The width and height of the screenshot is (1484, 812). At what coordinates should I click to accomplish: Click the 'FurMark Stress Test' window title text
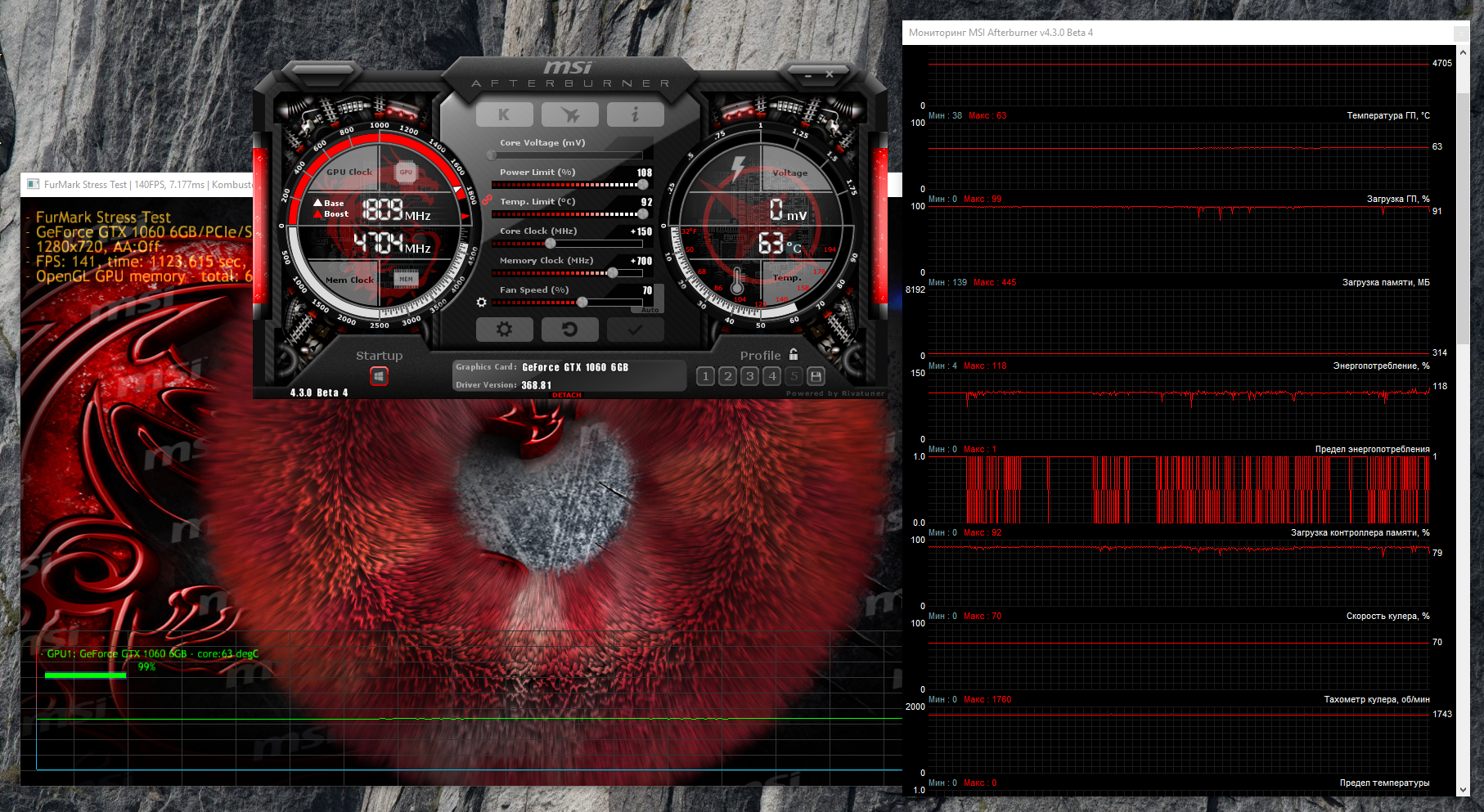click(x=85, y=185)
